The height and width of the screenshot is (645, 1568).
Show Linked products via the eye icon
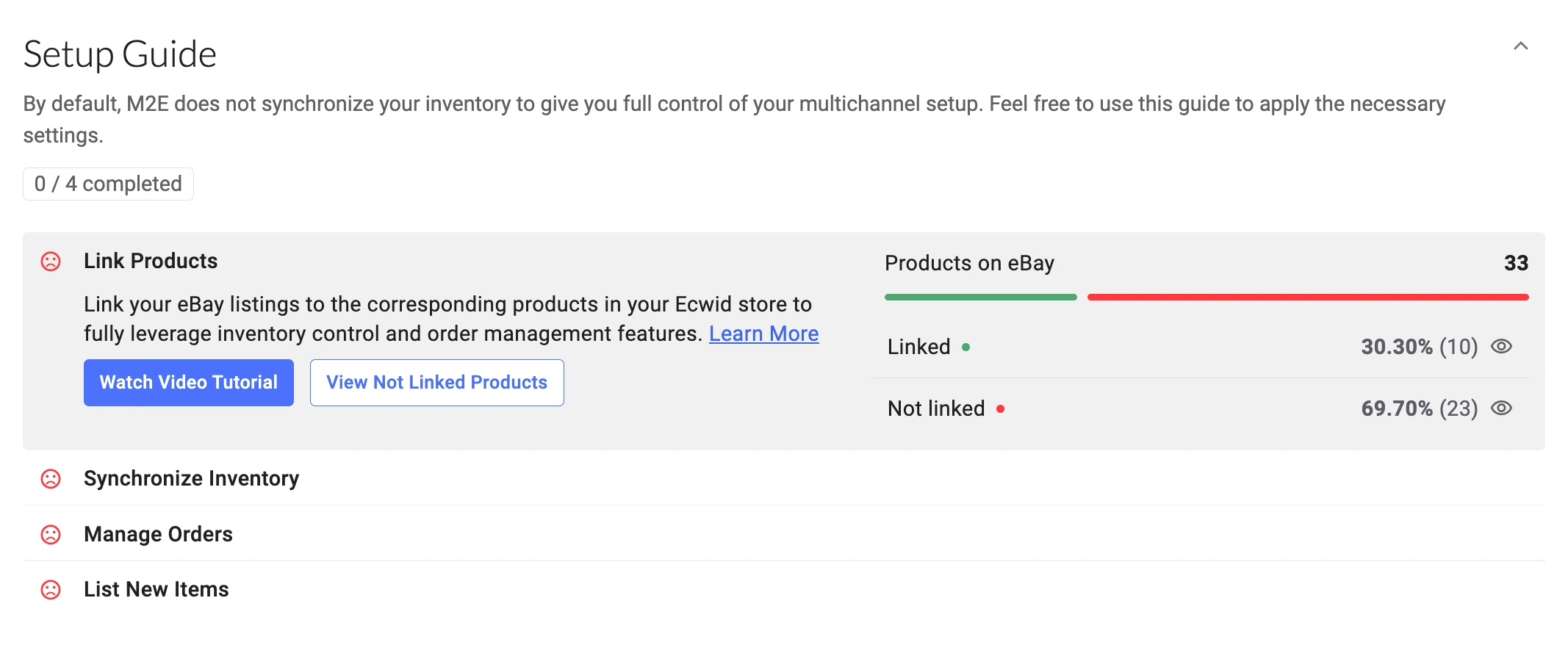[x=1503, y=346]
